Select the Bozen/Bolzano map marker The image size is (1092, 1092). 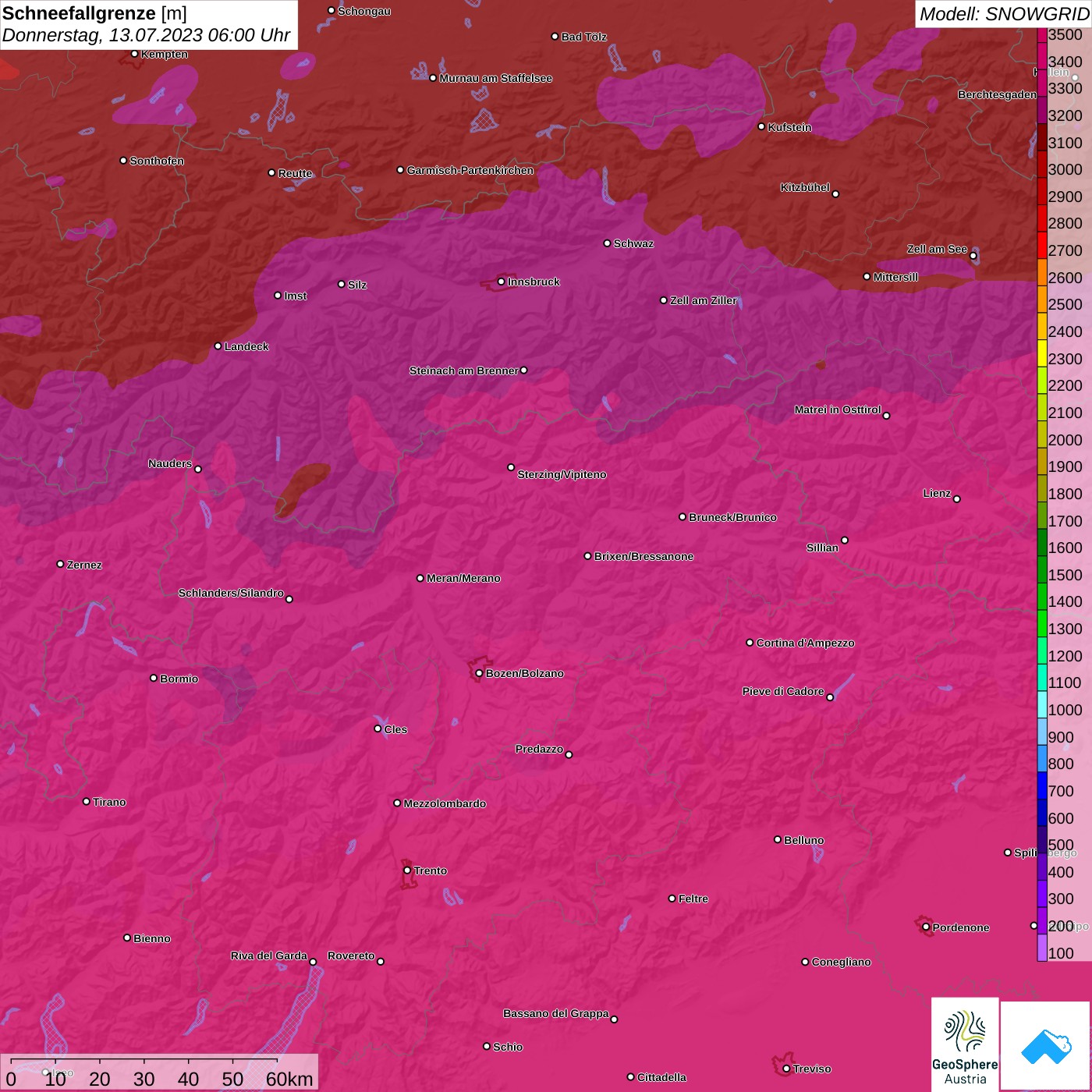(479, 673)
